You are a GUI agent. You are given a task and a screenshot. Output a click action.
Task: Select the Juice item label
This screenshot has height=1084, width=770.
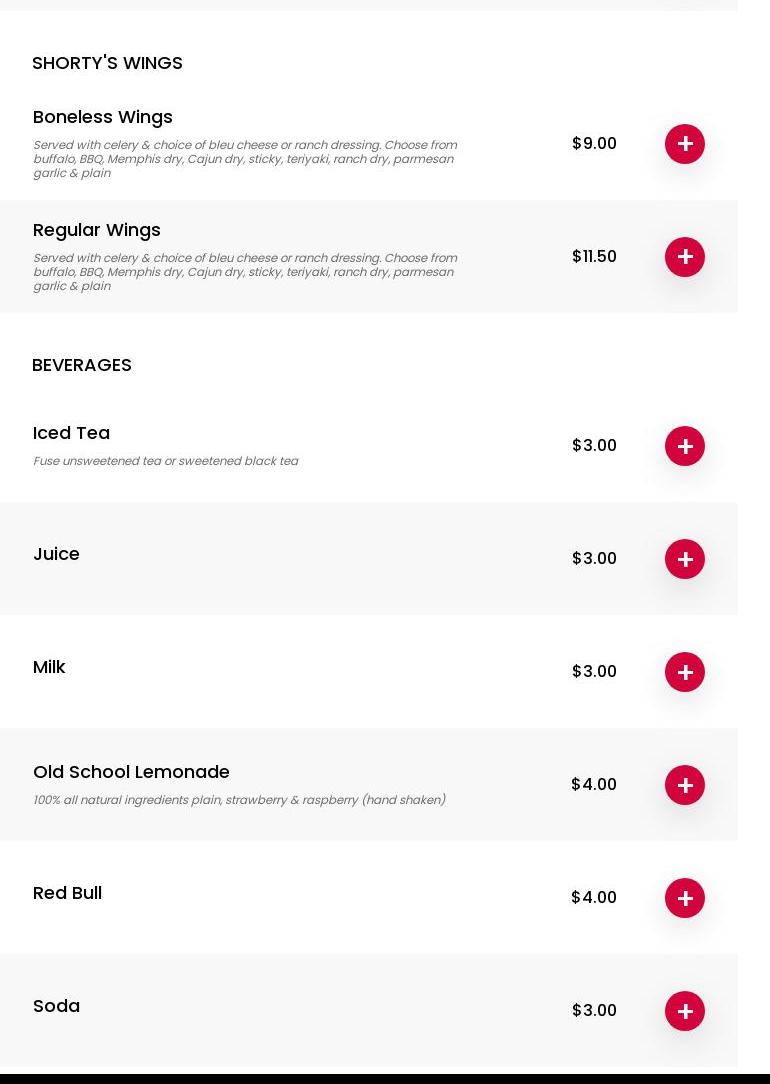[x=56, y=554]
